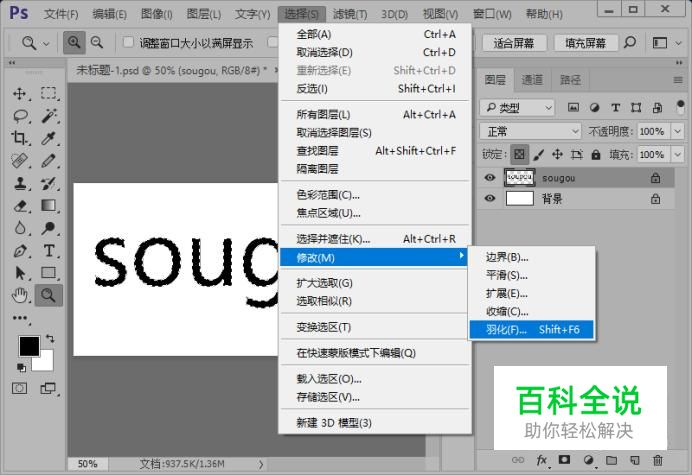Select the Healing Brush tool
Image resolution: width=692 pixels, height=475 pixels.
[19, 161]
